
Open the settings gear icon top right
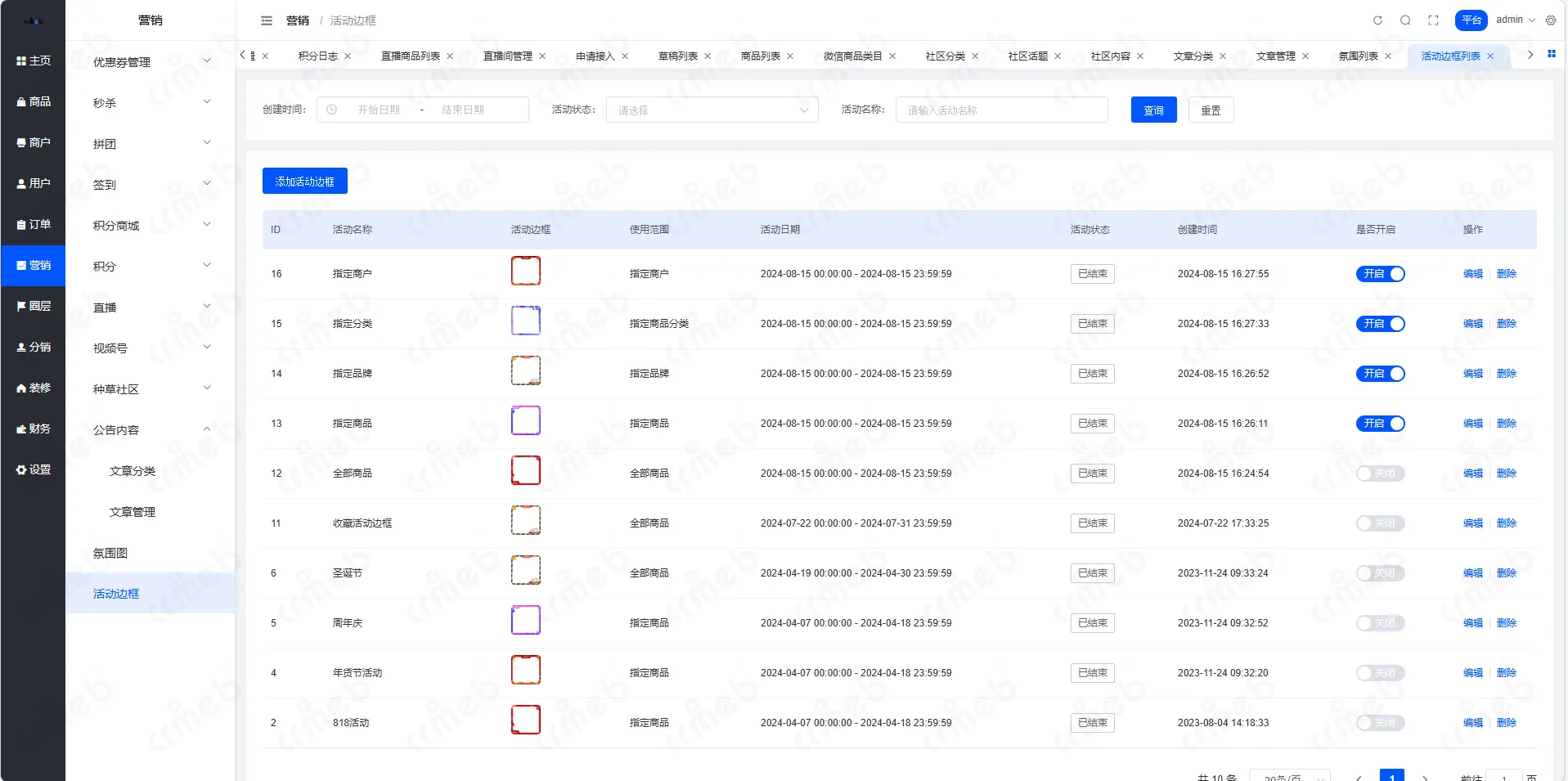point(1551,20)
